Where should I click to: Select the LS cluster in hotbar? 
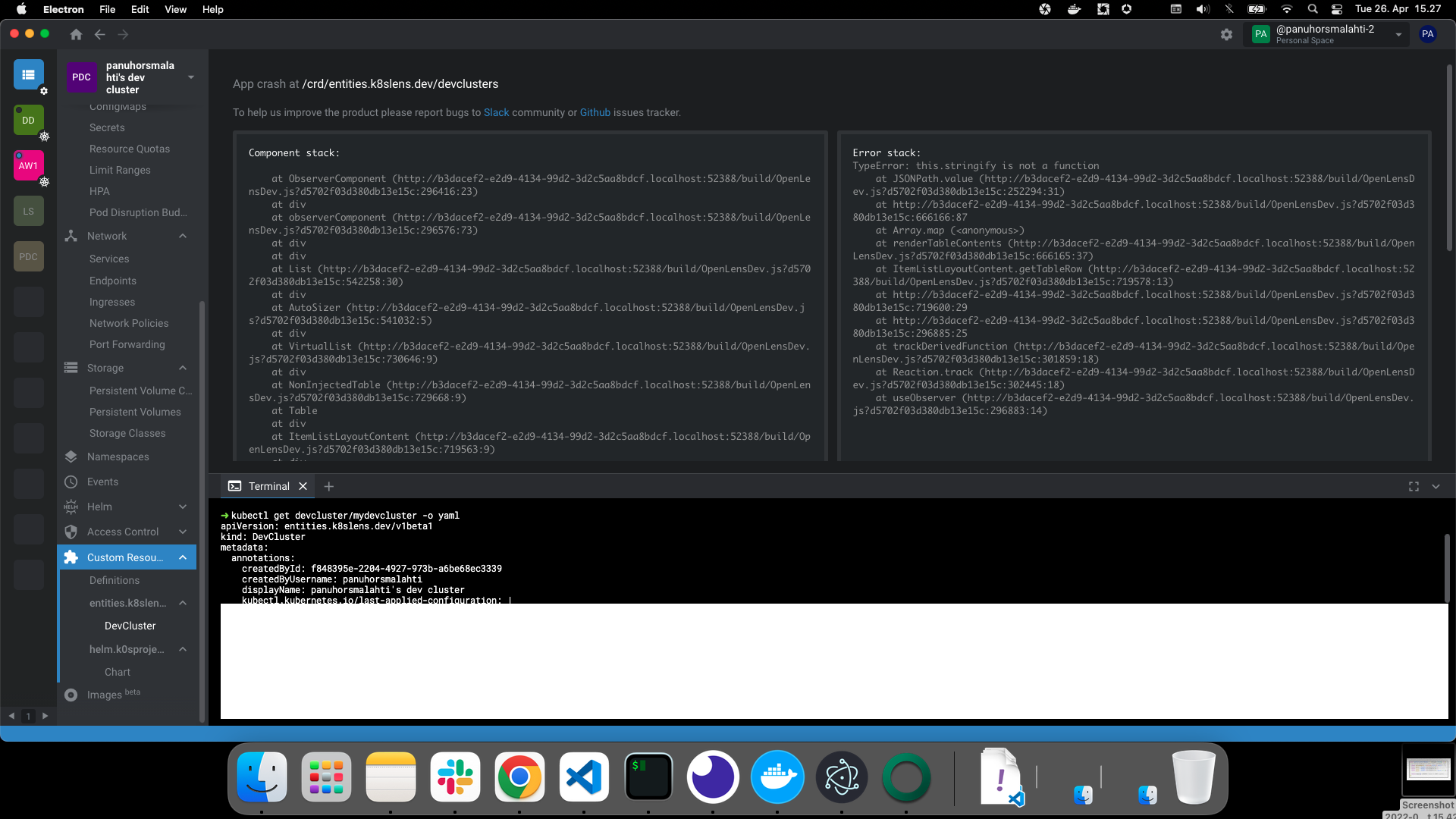(28, 211)
